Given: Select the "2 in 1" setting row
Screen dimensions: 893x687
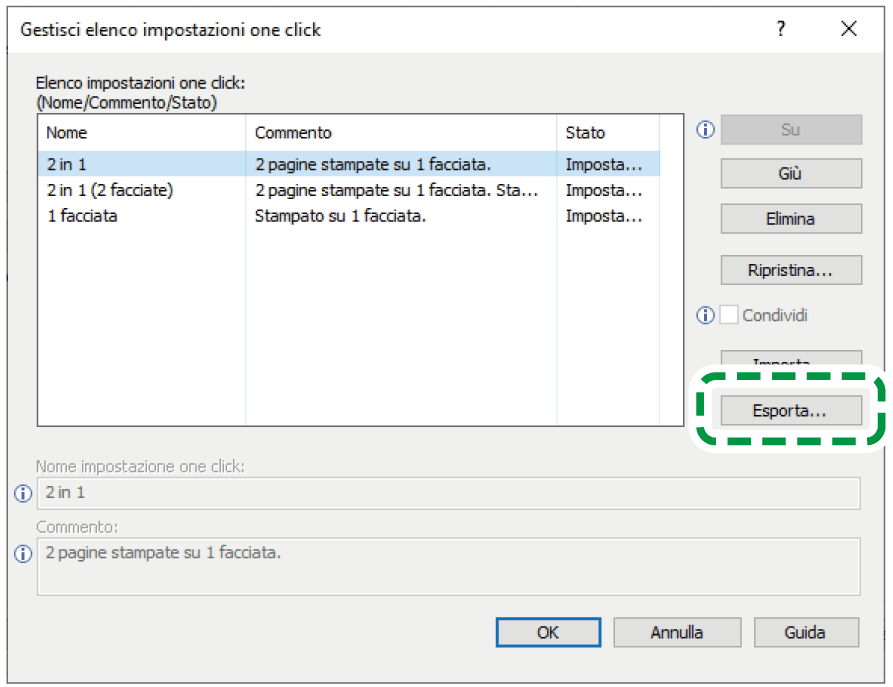Looking at the screenshot, I should 140,163.
